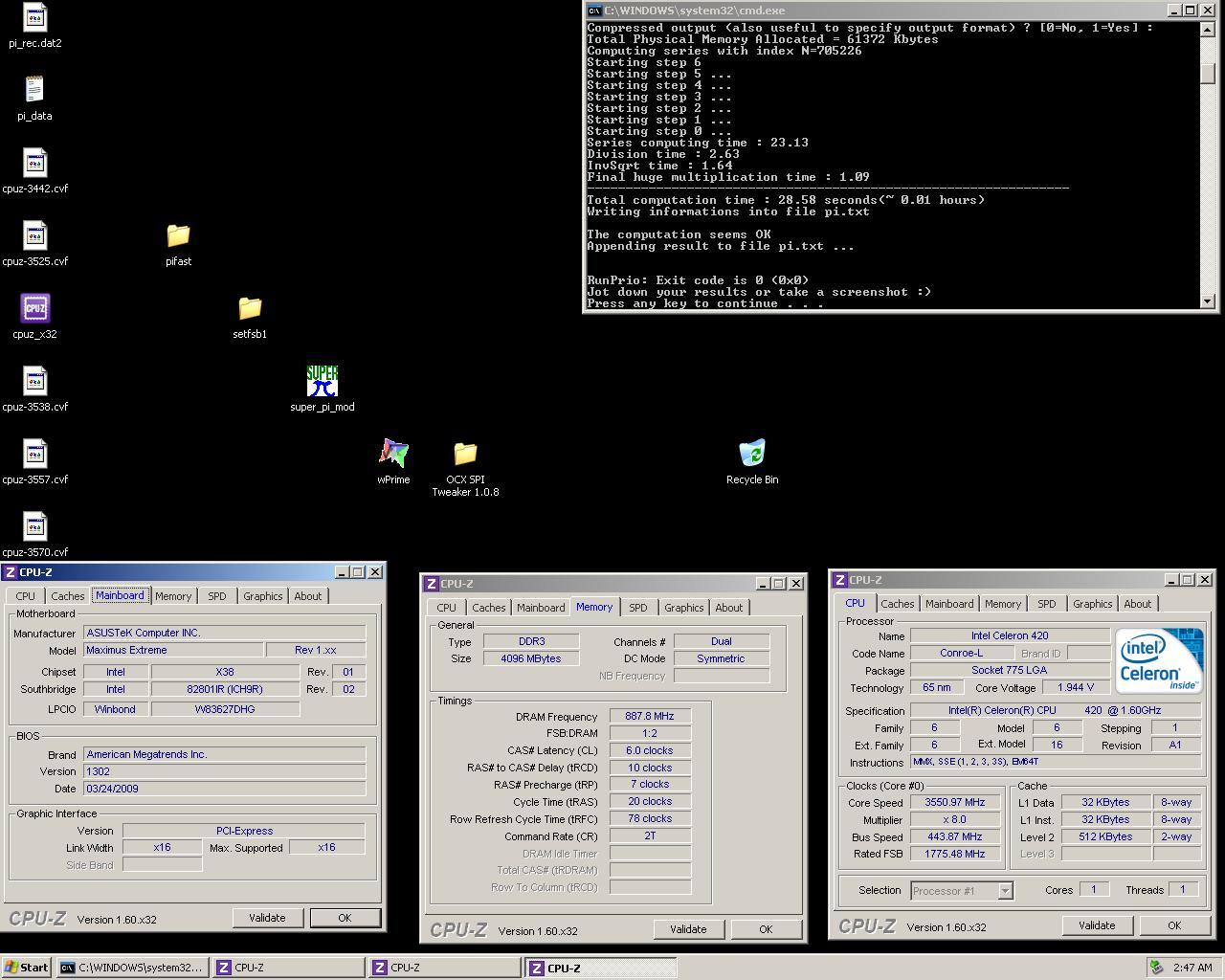Activate the second CPU-Z taskbar button
This screenshot has height=980, width=1225.
(445, 968)
